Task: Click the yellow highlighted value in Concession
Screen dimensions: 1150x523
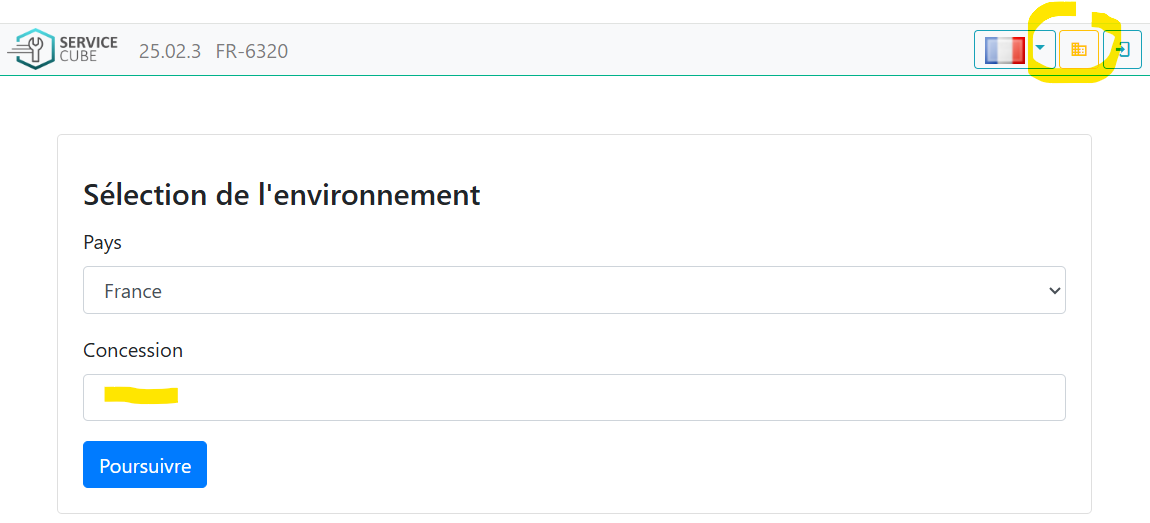Action: click(141, 395)
